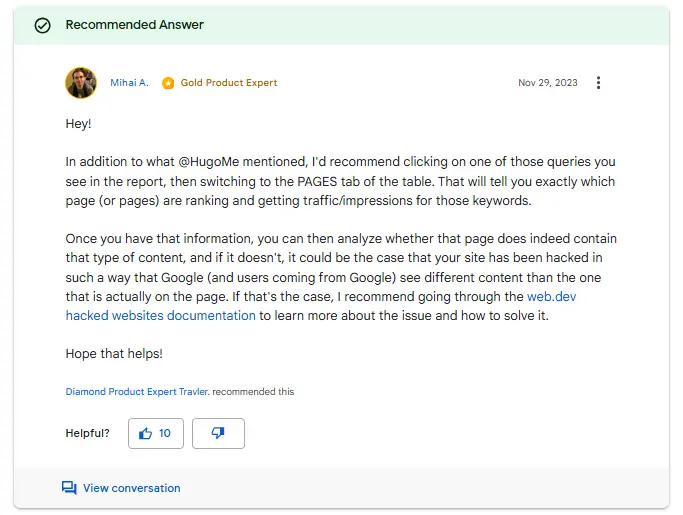Click the Gold Product Expert badge icon
Image resolution: width=683 pixels, height=515 pixels.
click(x=168, y=83)
